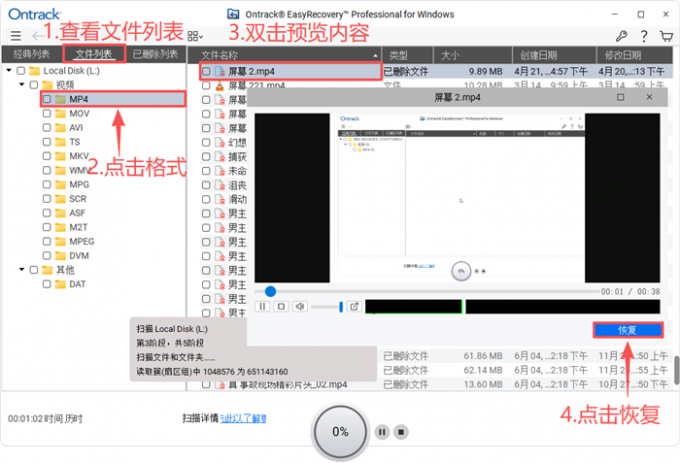Screen dimensions: 680x463
Task: Check the Local Disk (L:) checkbox
Action: [x=21, y=71]
